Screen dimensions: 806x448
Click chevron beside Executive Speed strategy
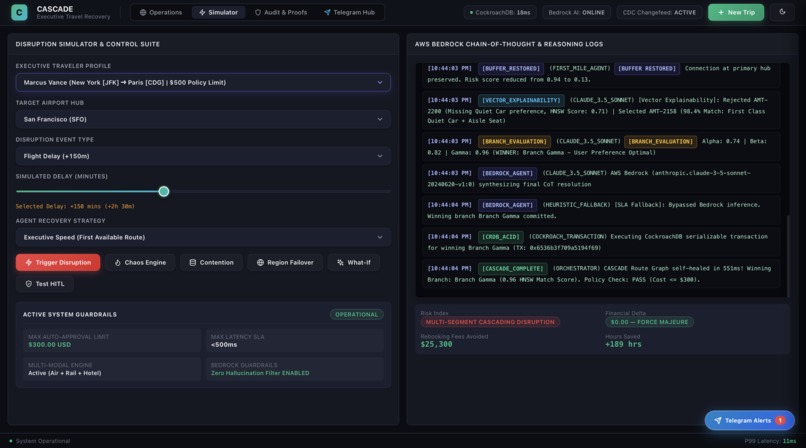380,237
